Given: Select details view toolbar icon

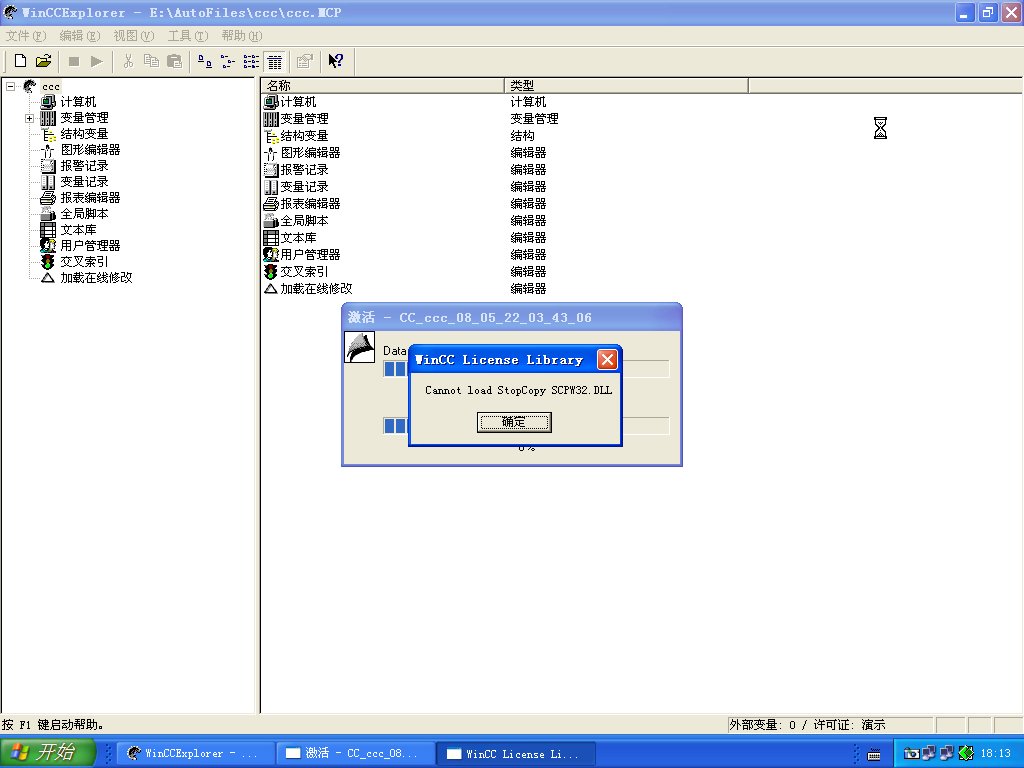Looking at the screenshot, I should (275, 61).
